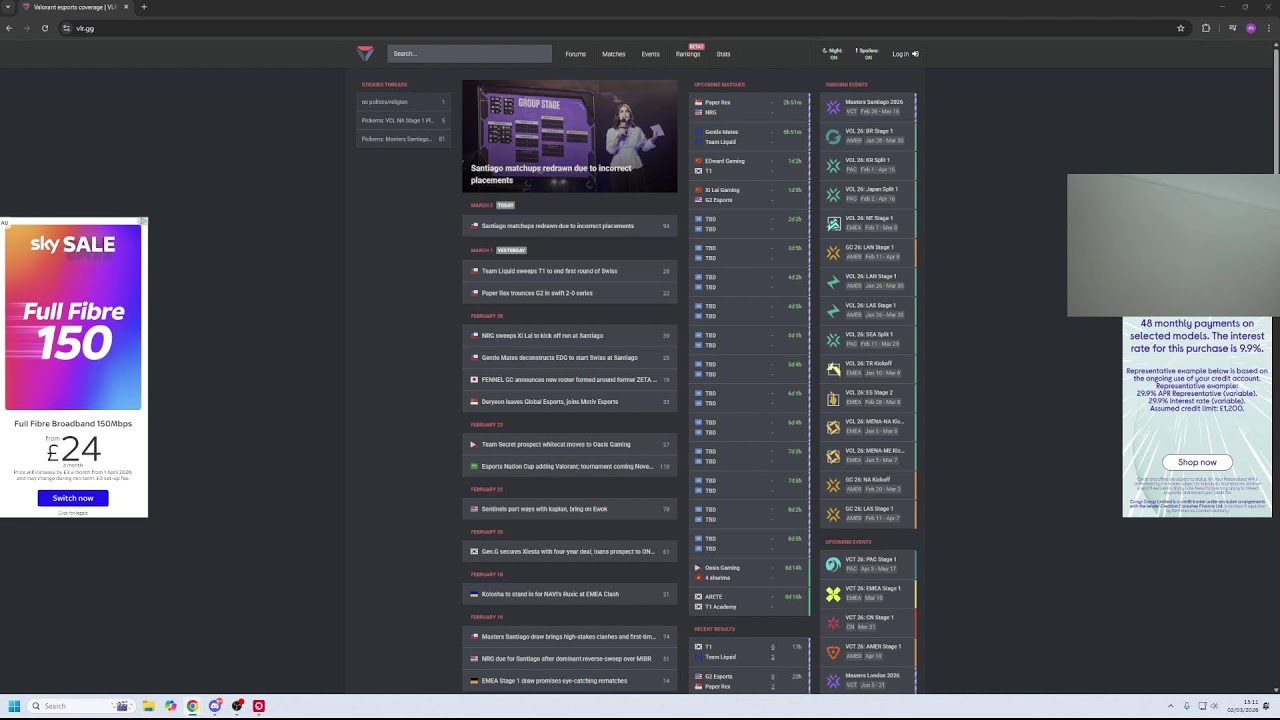Click the site Search field

pyautogui.click(x=469, y=53)
